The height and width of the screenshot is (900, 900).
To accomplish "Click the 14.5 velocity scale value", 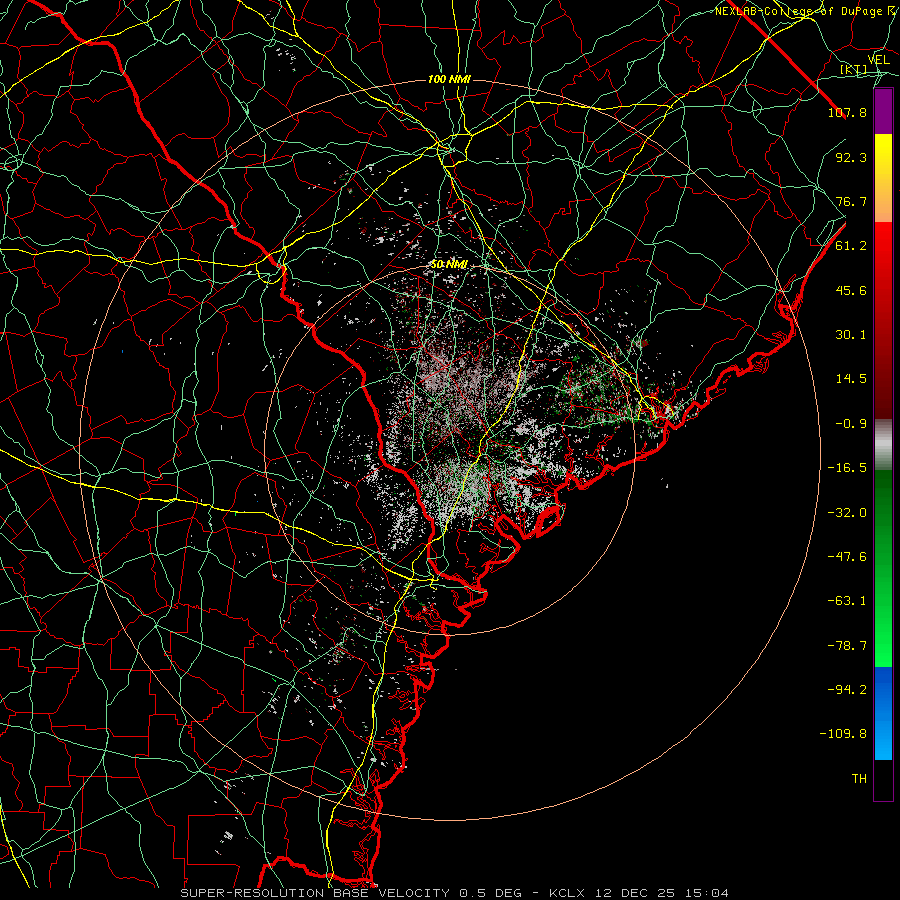I will (x=851, y=379).
